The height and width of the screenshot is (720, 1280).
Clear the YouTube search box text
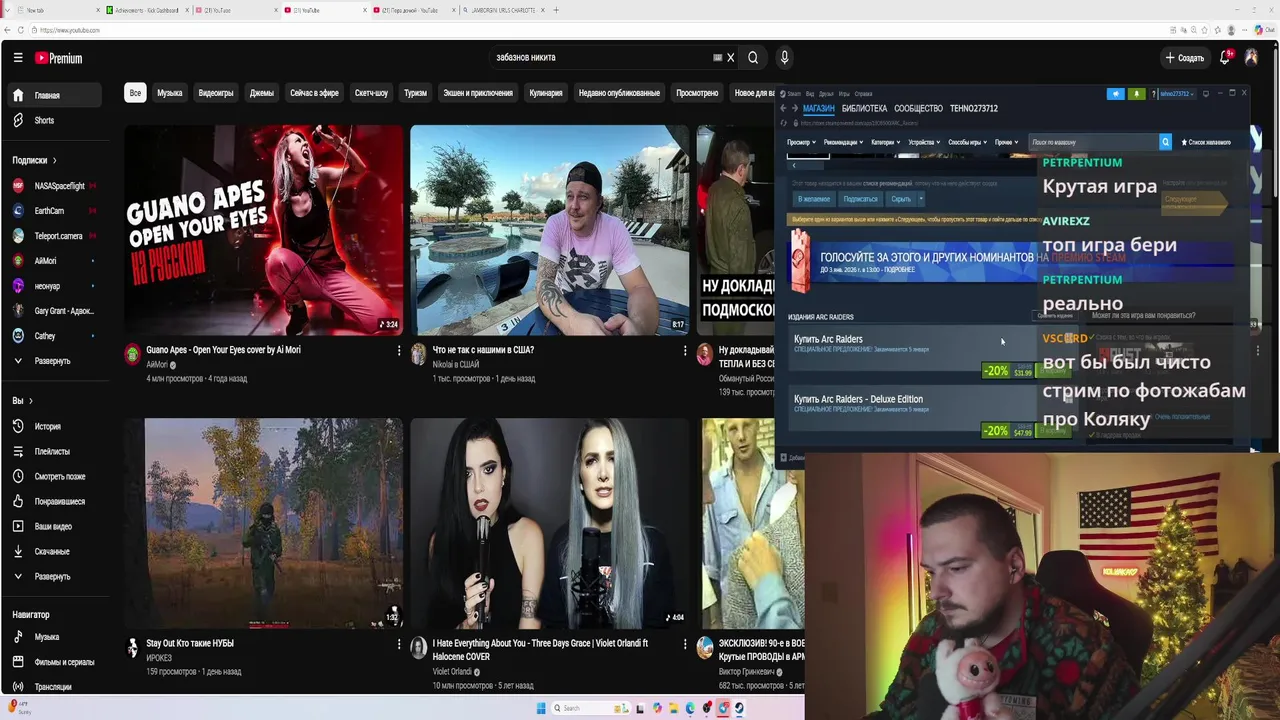tap(730, 58)
